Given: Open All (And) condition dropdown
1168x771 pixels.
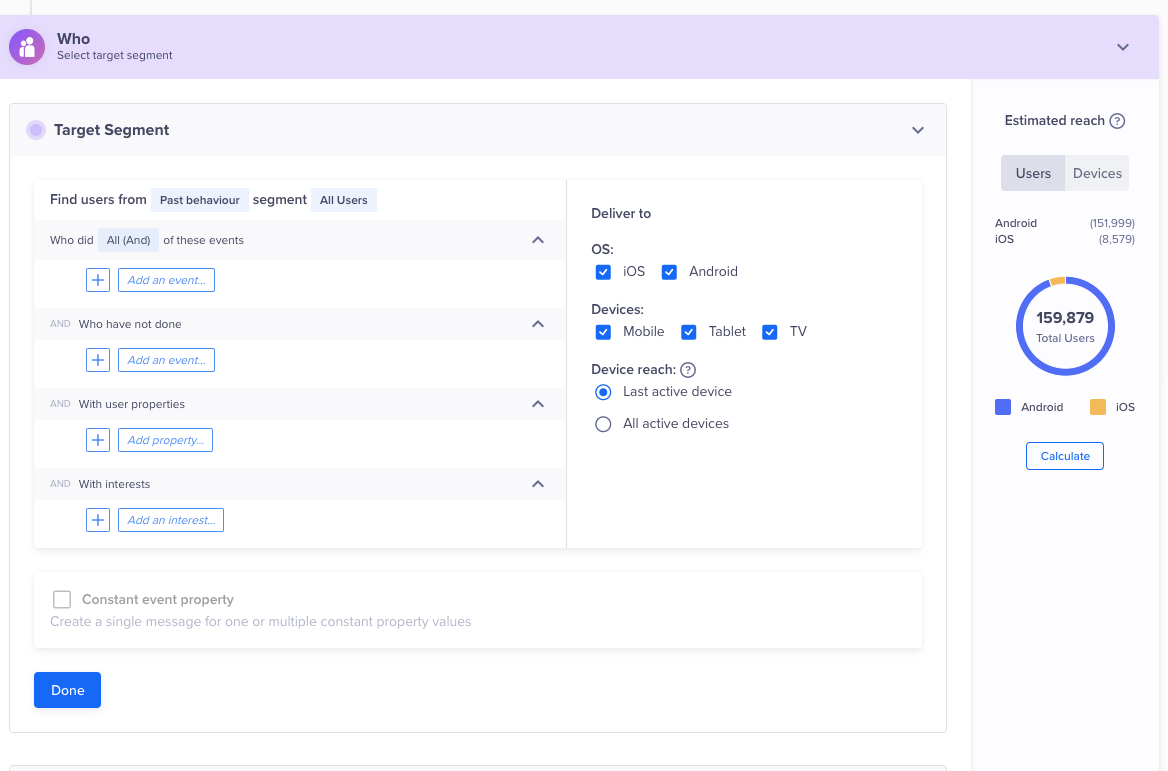Looking at the screenshot, I should click(x=128, y=240).
